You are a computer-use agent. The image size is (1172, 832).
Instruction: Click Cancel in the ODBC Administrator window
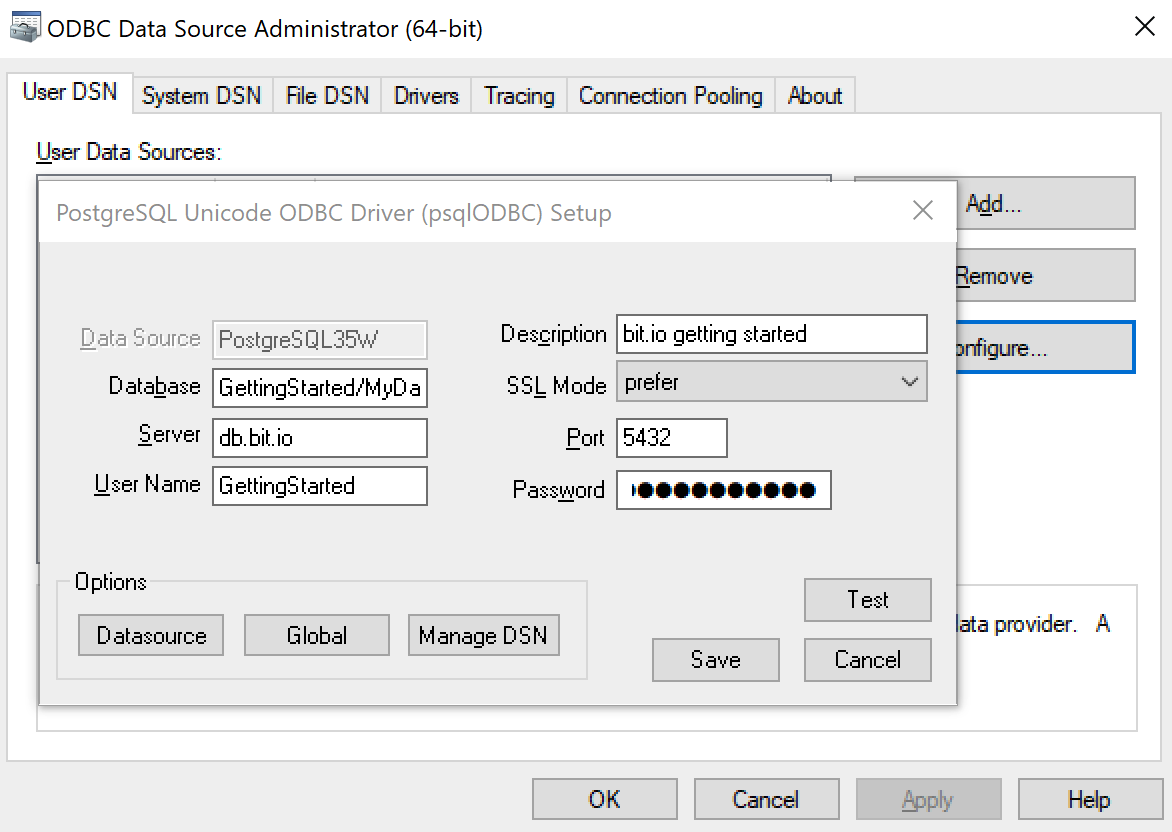(766, 799)
